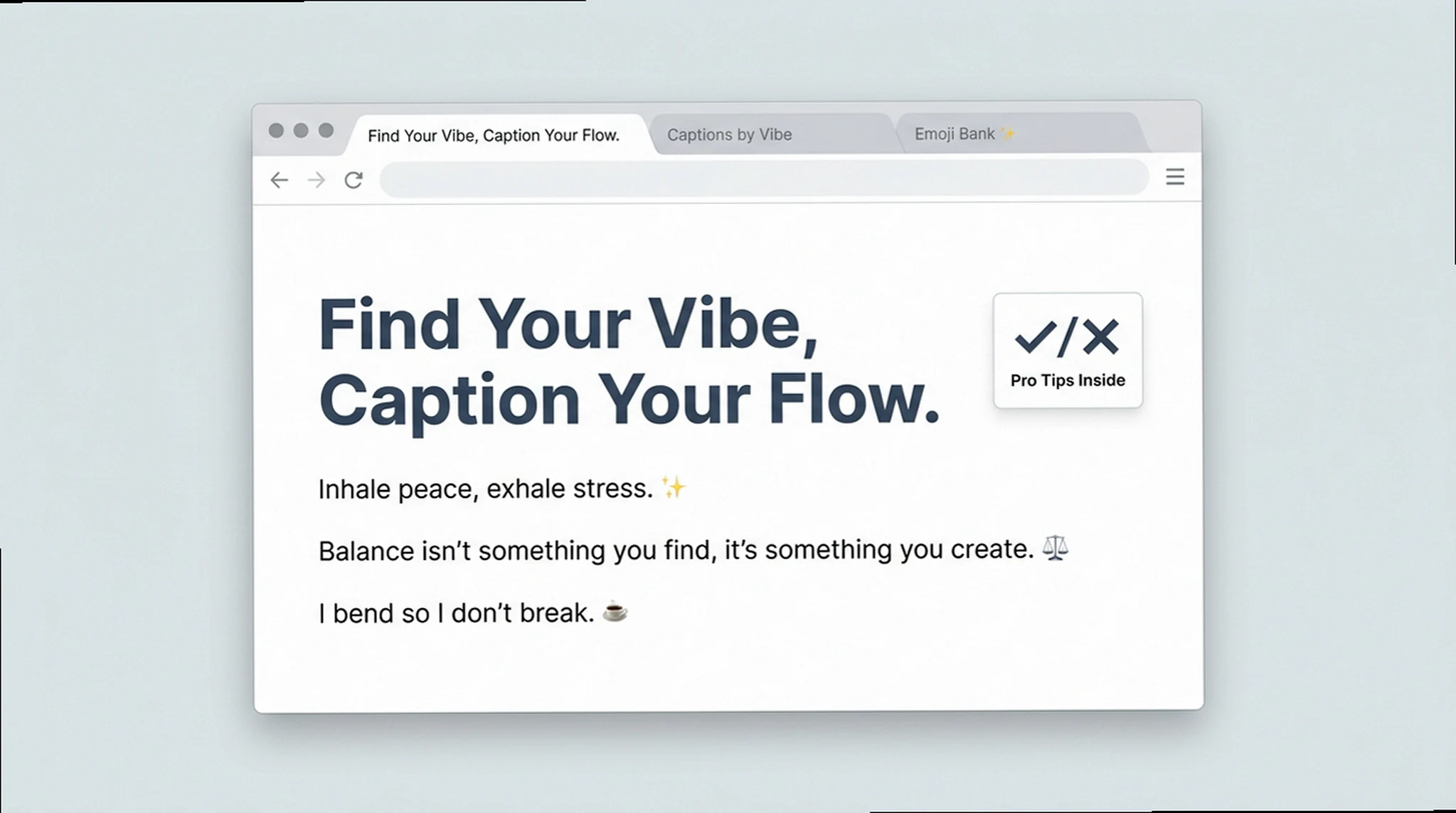Click the forward navigation arrow
This screenshot has width=1456, height=813.
pyautogui.click(x=316, y=180)
